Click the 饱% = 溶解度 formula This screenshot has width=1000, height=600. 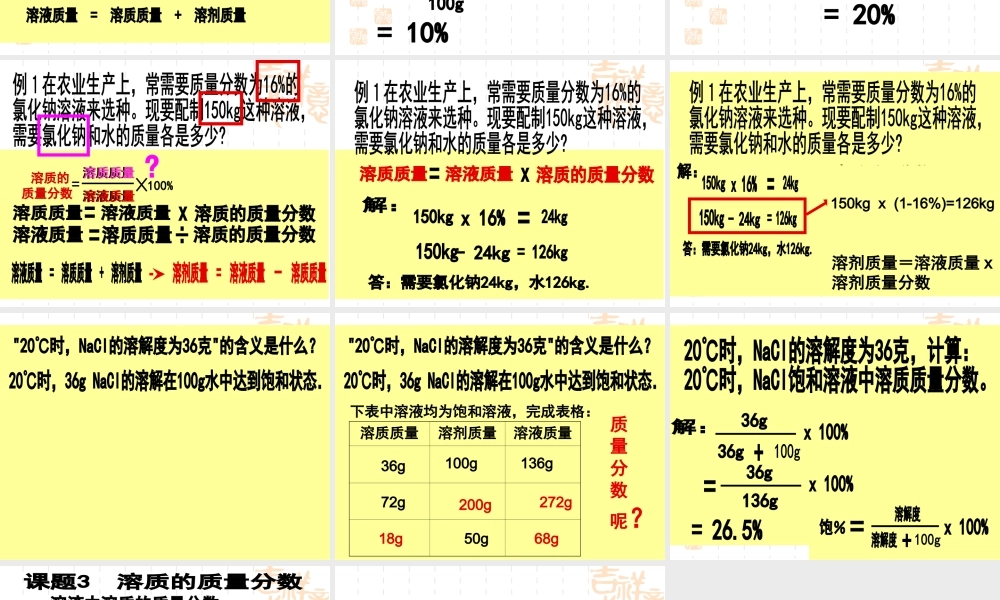point(904,528)
